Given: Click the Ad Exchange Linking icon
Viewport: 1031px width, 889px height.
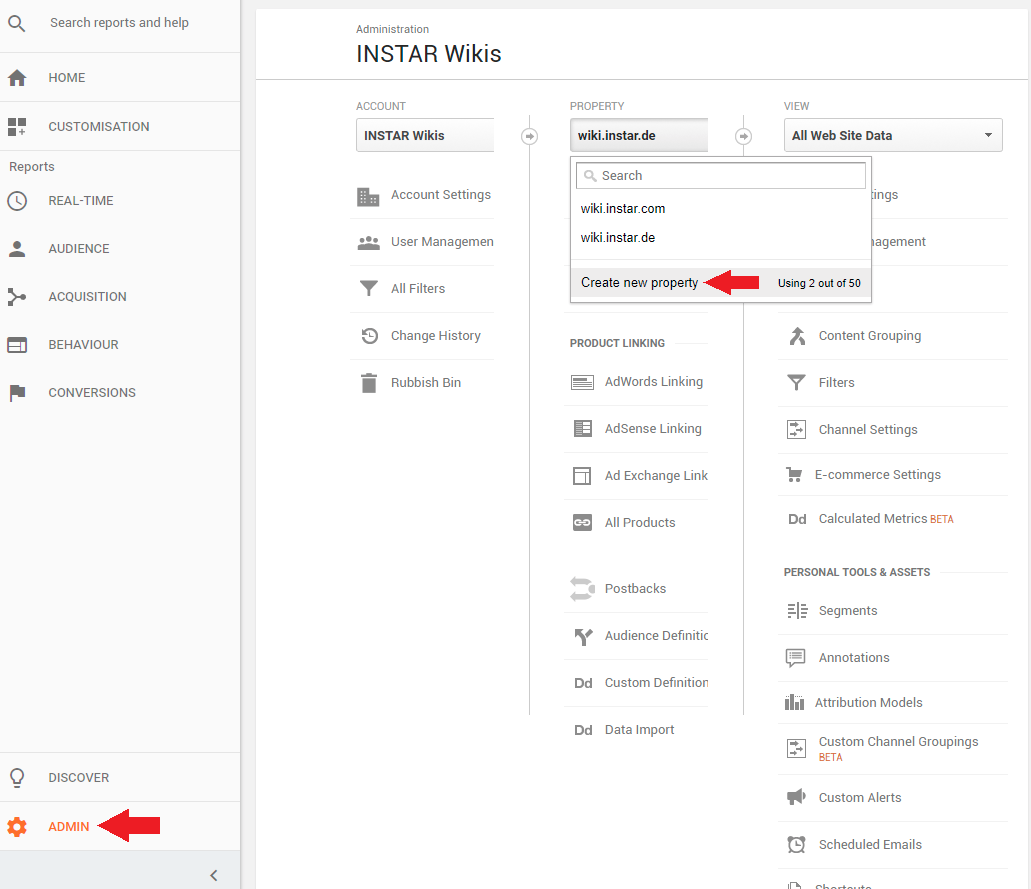Looking at the screenshot, I should coord(582,475).
